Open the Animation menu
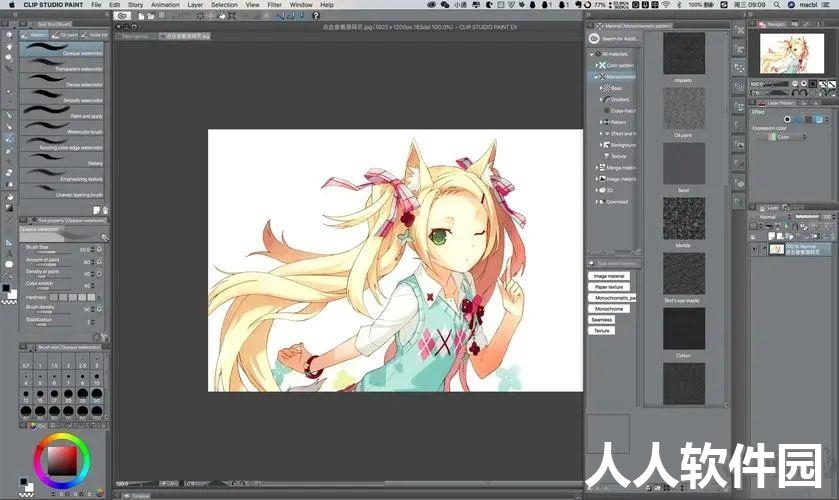Screen dimensions: 839x500 [165, 4]
